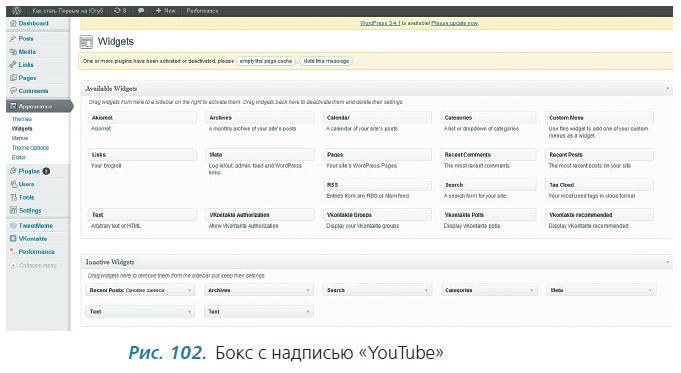Open the Menus submenu item
Image resolution: width=681 pixels, height=373 pixels.
pyautogui.click(x=20, y=138)
